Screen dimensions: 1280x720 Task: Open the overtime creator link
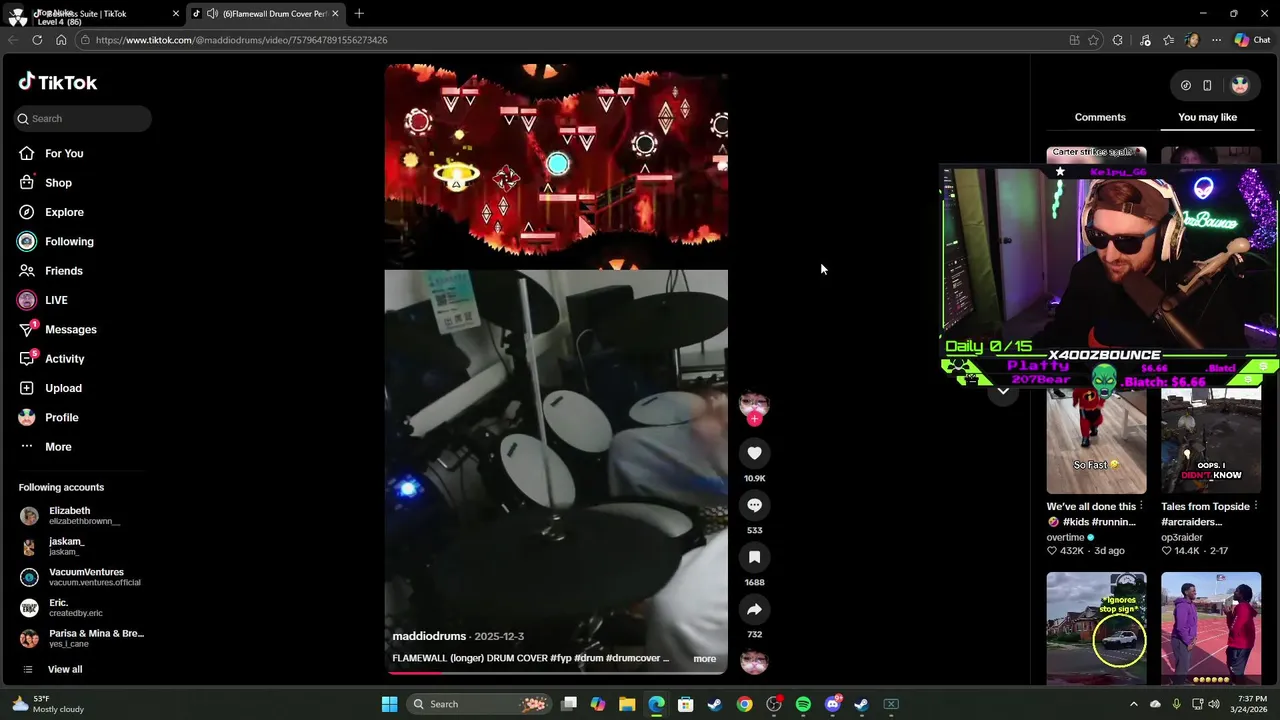coord(1066,537)
